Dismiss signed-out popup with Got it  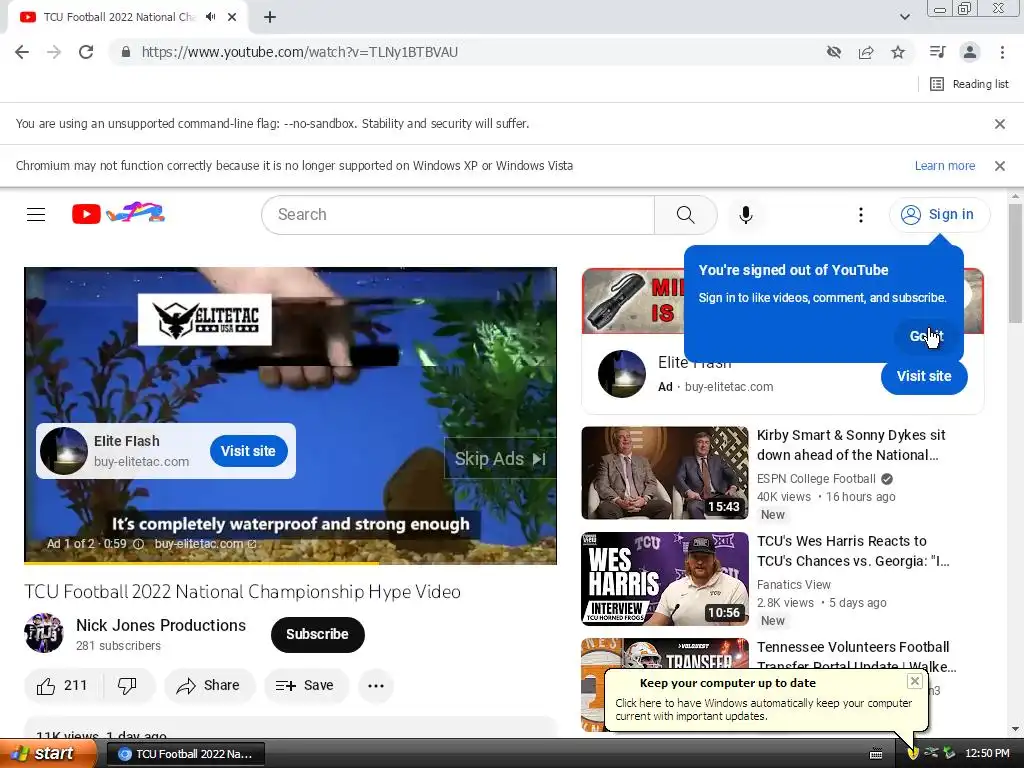tap(926, 336)
